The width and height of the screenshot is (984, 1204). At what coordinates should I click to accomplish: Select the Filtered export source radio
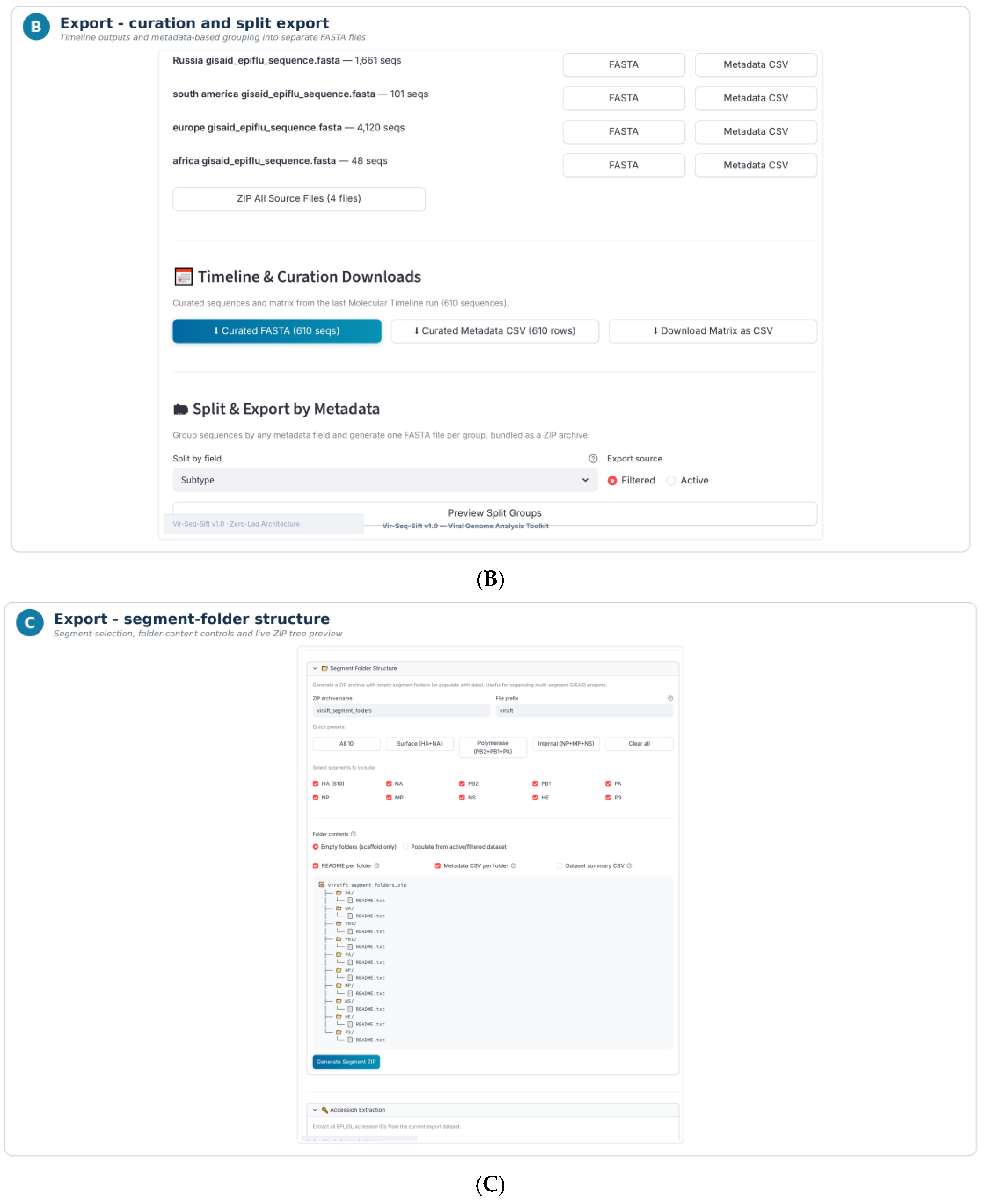click(612, 481)
